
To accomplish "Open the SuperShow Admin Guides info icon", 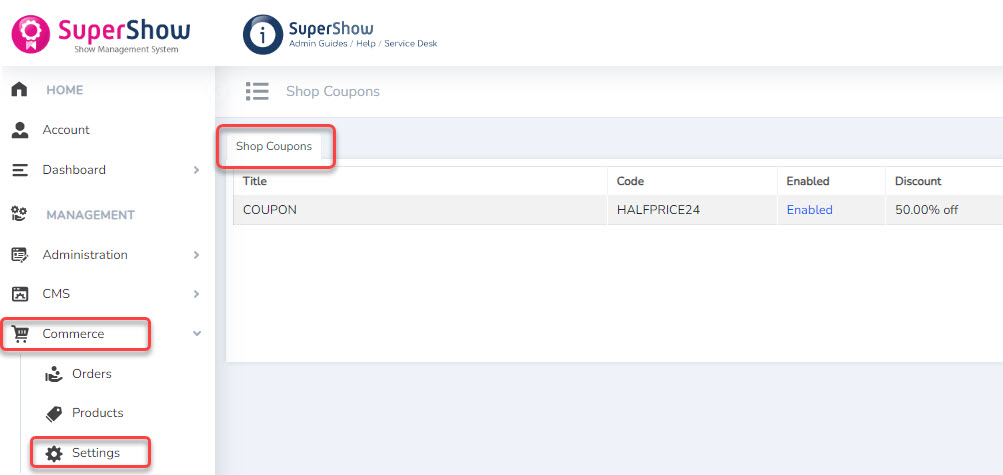I will (262, 34).
